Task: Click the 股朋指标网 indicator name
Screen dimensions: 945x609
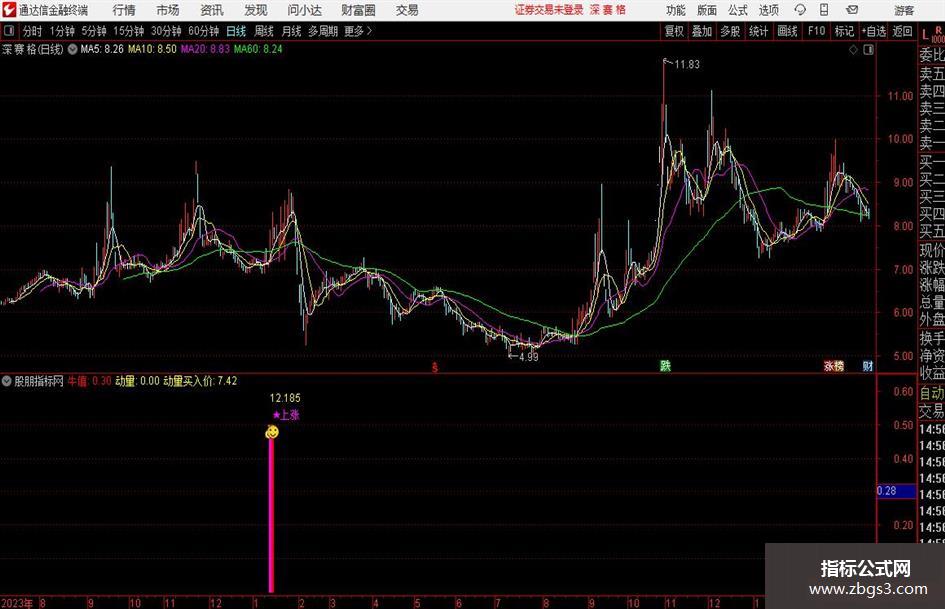Action: pos(39,381)
